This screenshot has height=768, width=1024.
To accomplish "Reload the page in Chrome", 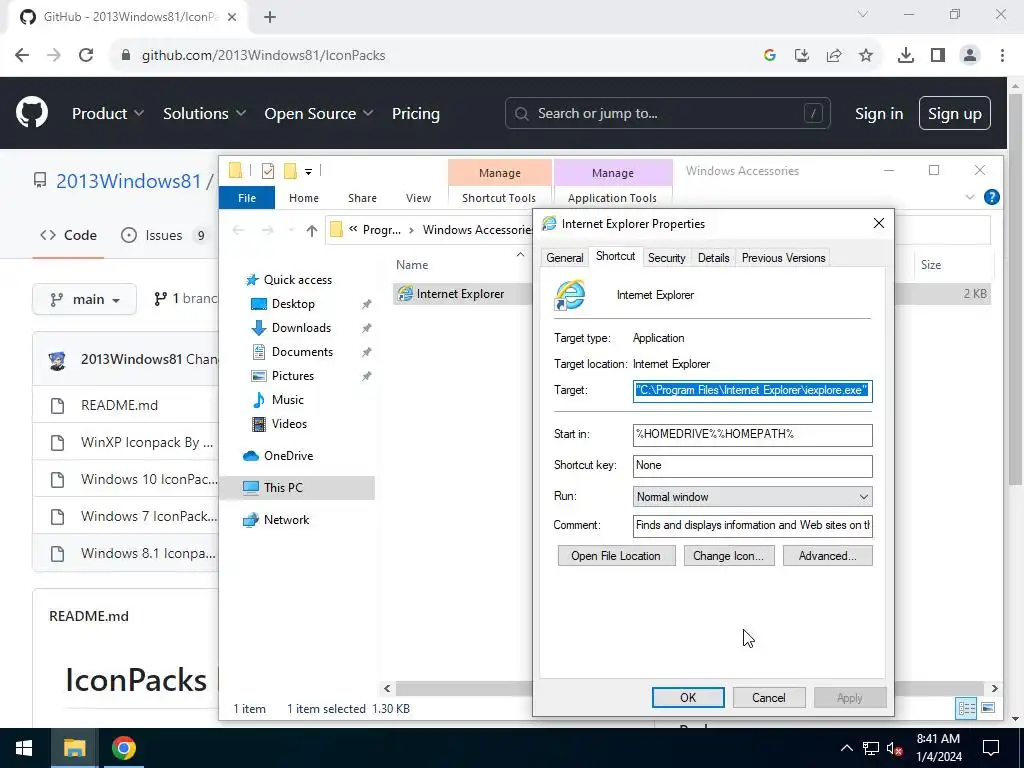I will 86,56.
